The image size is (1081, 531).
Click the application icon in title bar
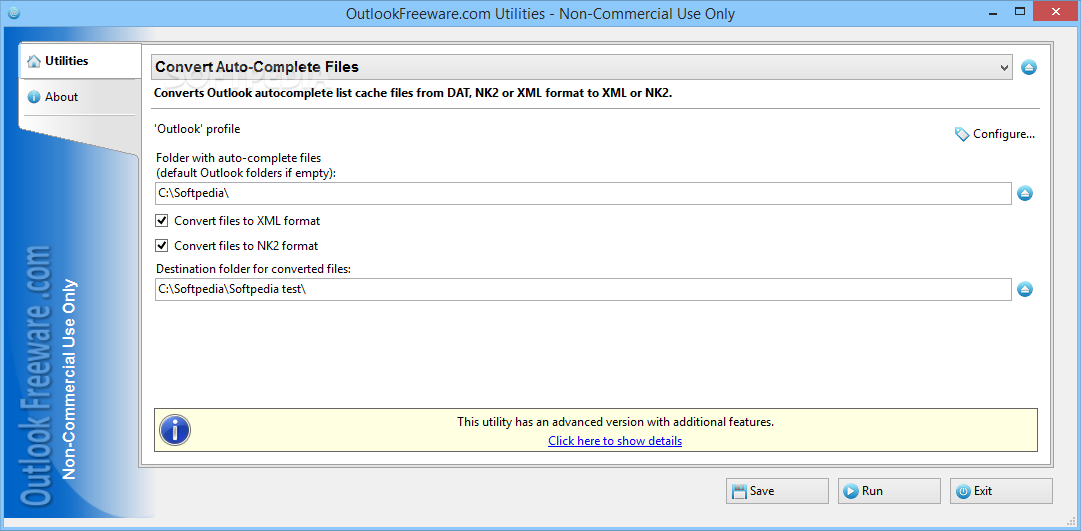point(12,13)
